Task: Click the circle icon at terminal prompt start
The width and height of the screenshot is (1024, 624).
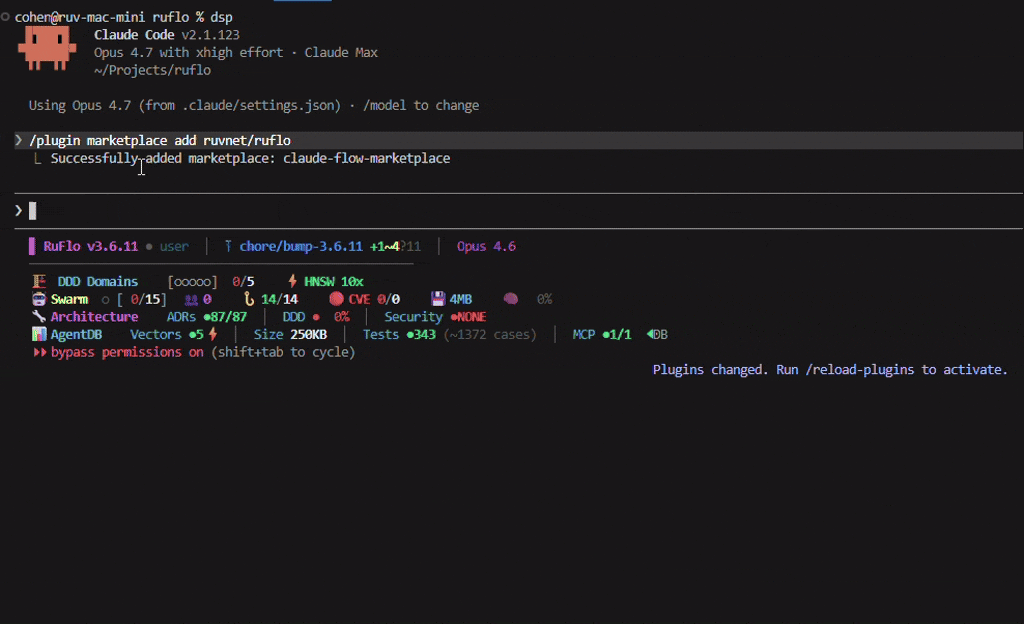Action: tap(5, 17)
